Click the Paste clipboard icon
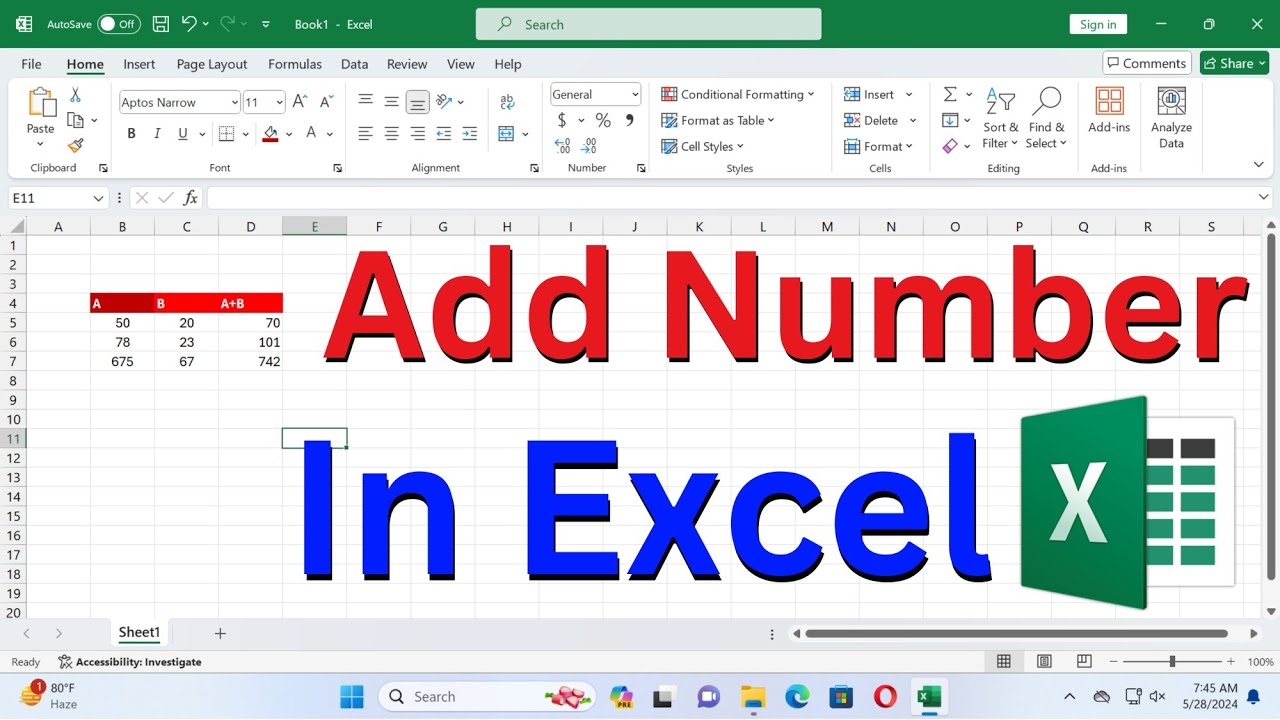Viewport: 1280px width, 720px height. point(41,103)
